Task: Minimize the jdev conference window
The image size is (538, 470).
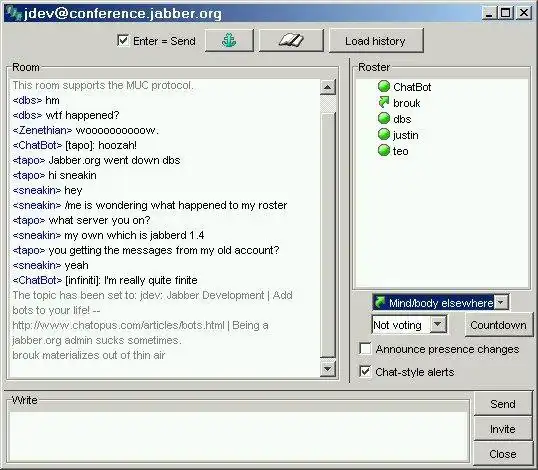Action: pos(489,13)
